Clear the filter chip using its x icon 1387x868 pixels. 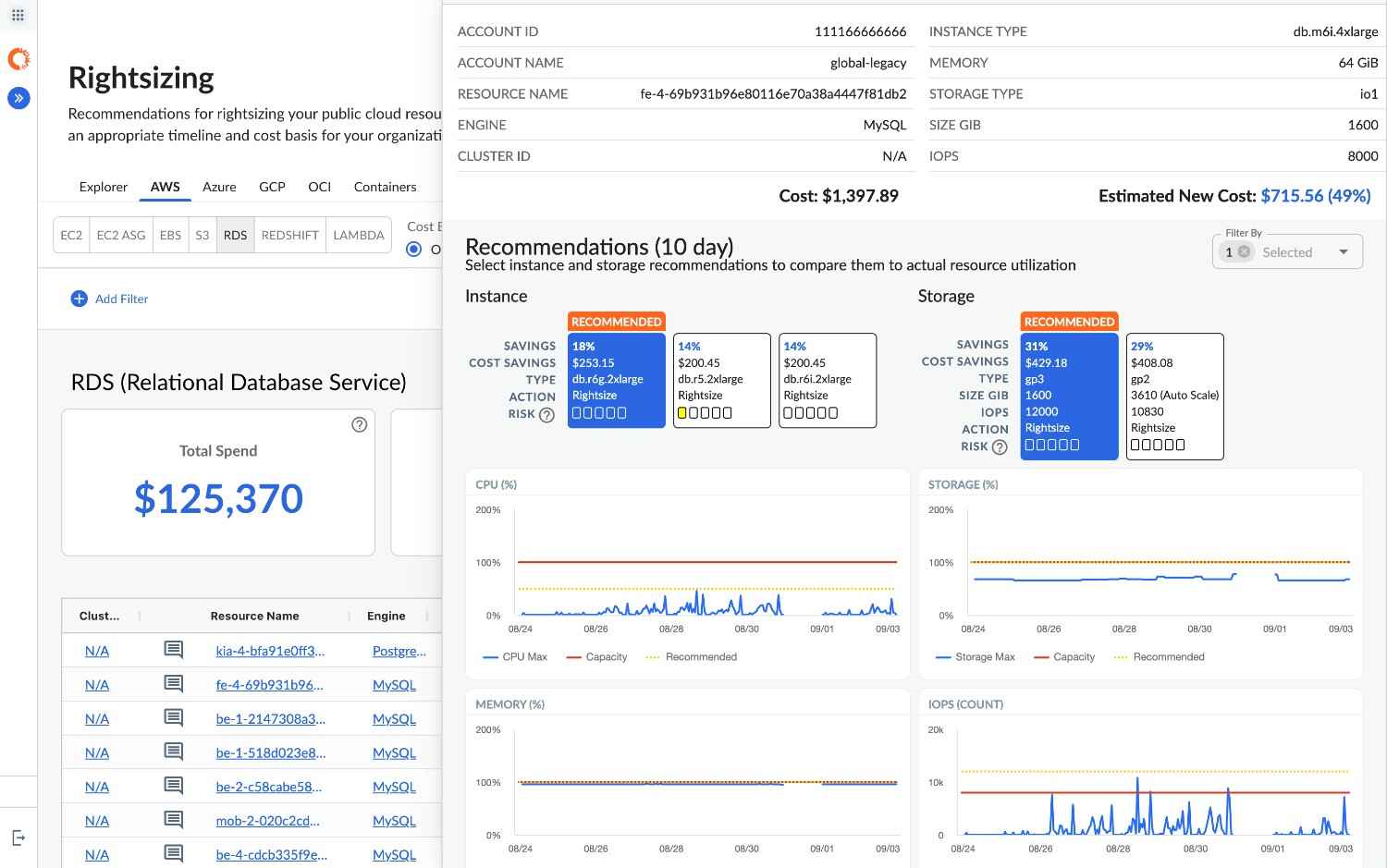click(1245, 251)
